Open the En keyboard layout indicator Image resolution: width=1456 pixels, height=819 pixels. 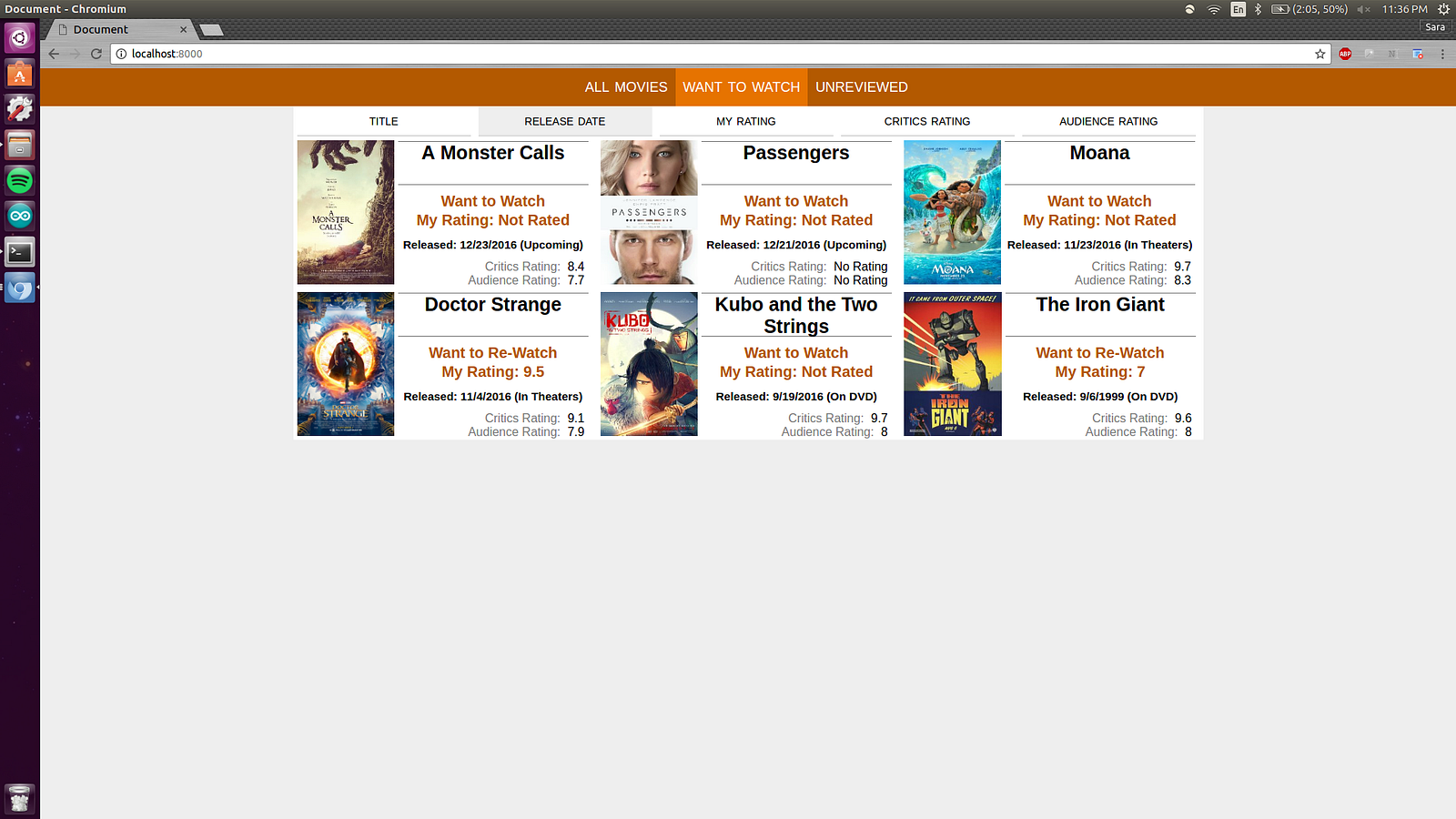pyautogui.click(x=1239, y=9)
